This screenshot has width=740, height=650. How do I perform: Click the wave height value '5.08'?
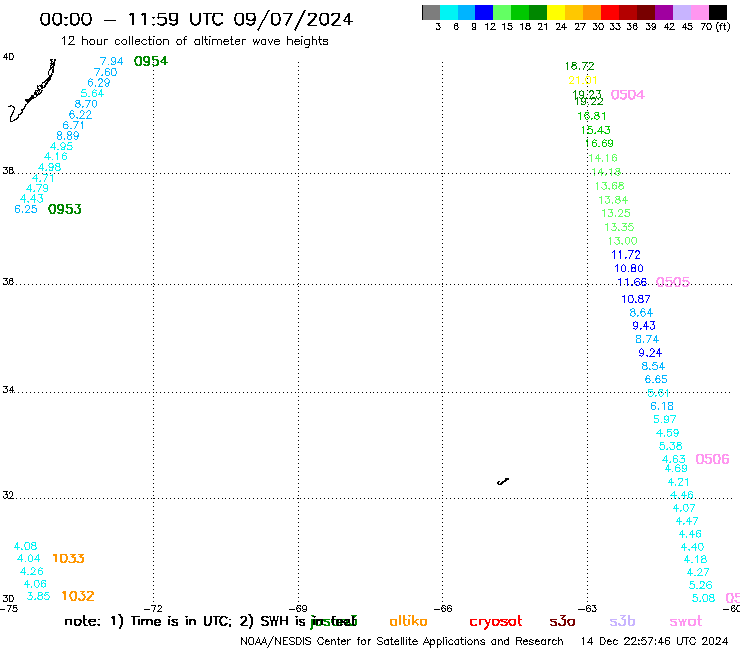tap(703, 599)
